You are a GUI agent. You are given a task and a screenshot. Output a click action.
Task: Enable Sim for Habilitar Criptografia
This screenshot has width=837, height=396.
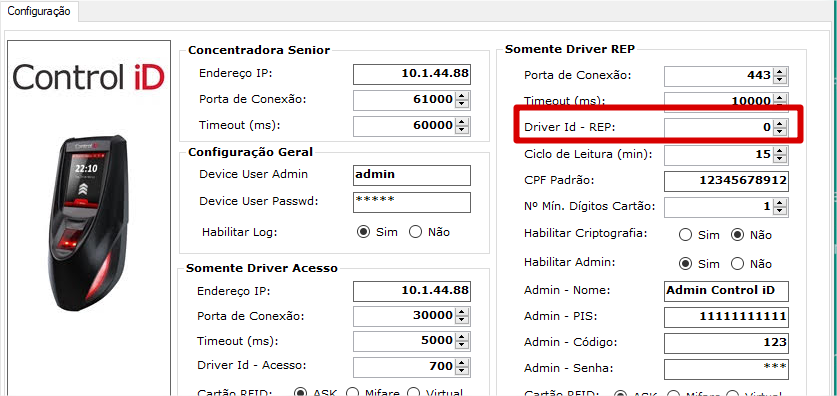click(x=685, y=235)
